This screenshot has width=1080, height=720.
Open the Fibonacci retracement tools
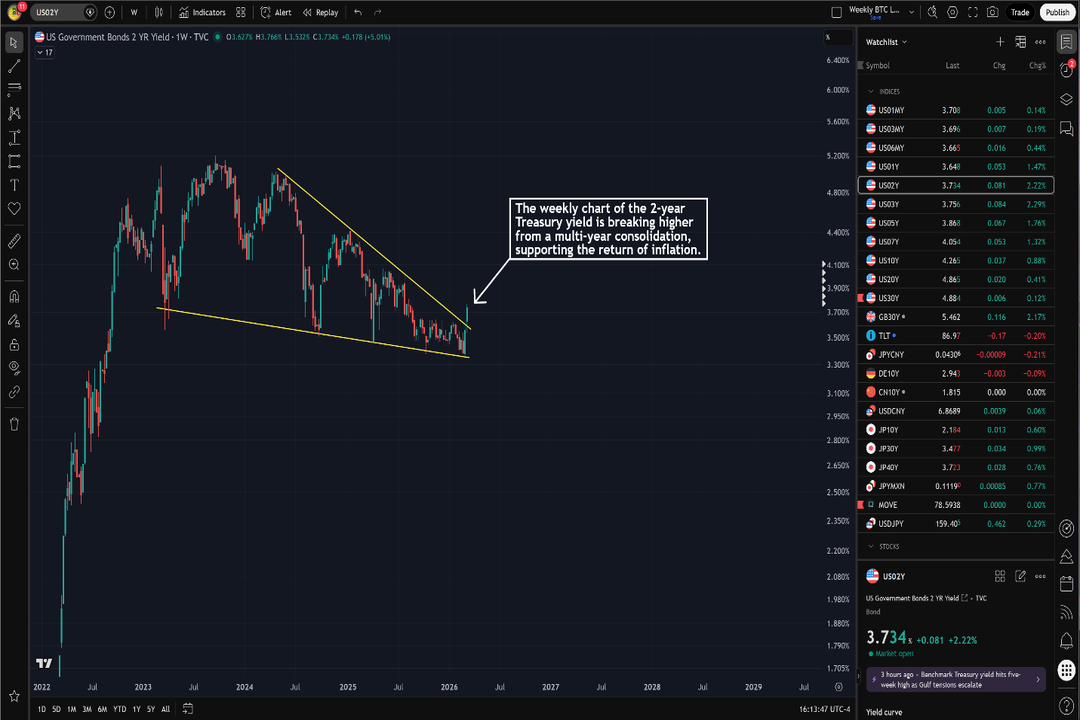pyautogui.click(x=14, y=88)
